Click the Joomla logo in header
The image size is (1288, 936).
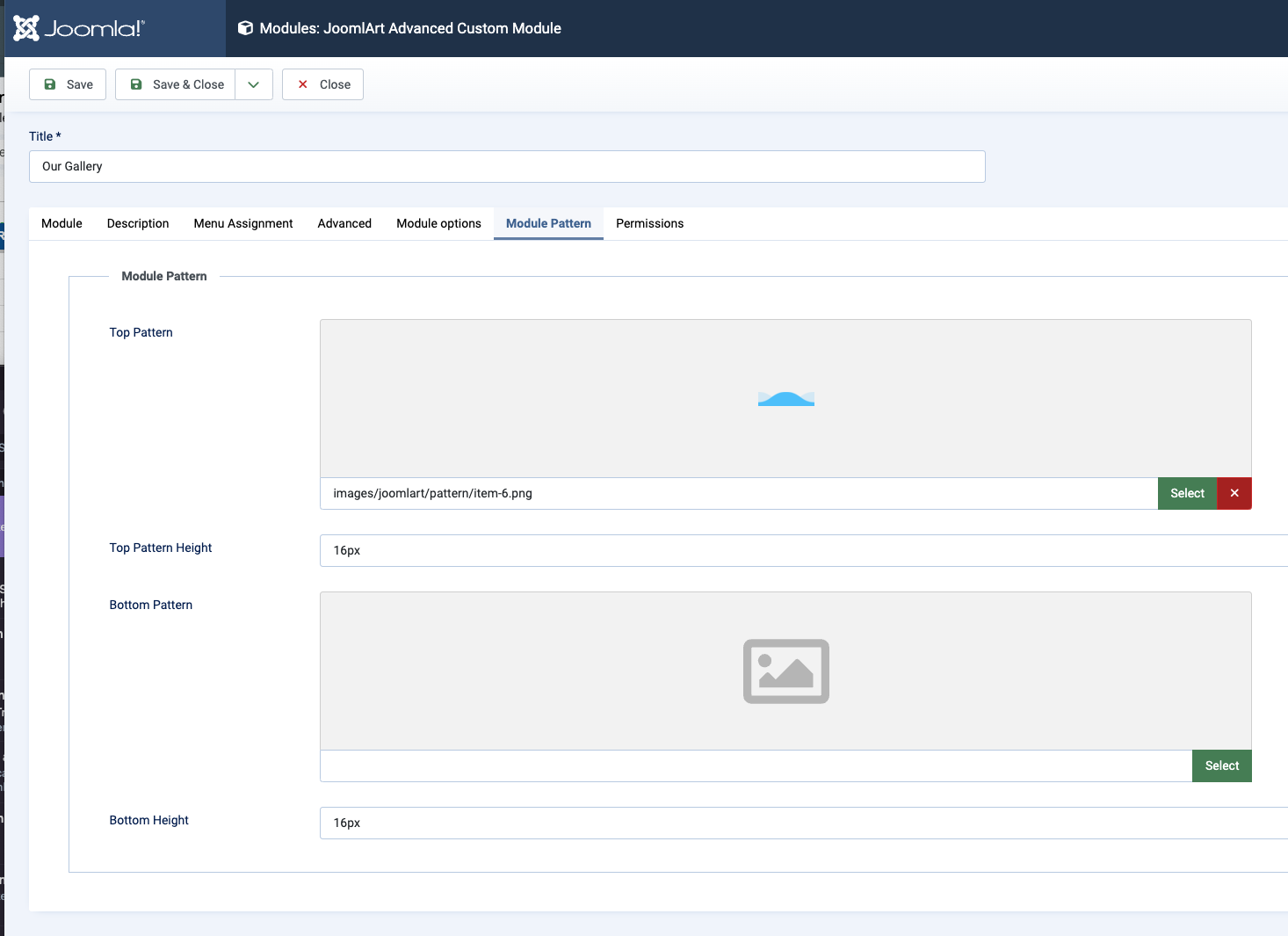(79, 28)
